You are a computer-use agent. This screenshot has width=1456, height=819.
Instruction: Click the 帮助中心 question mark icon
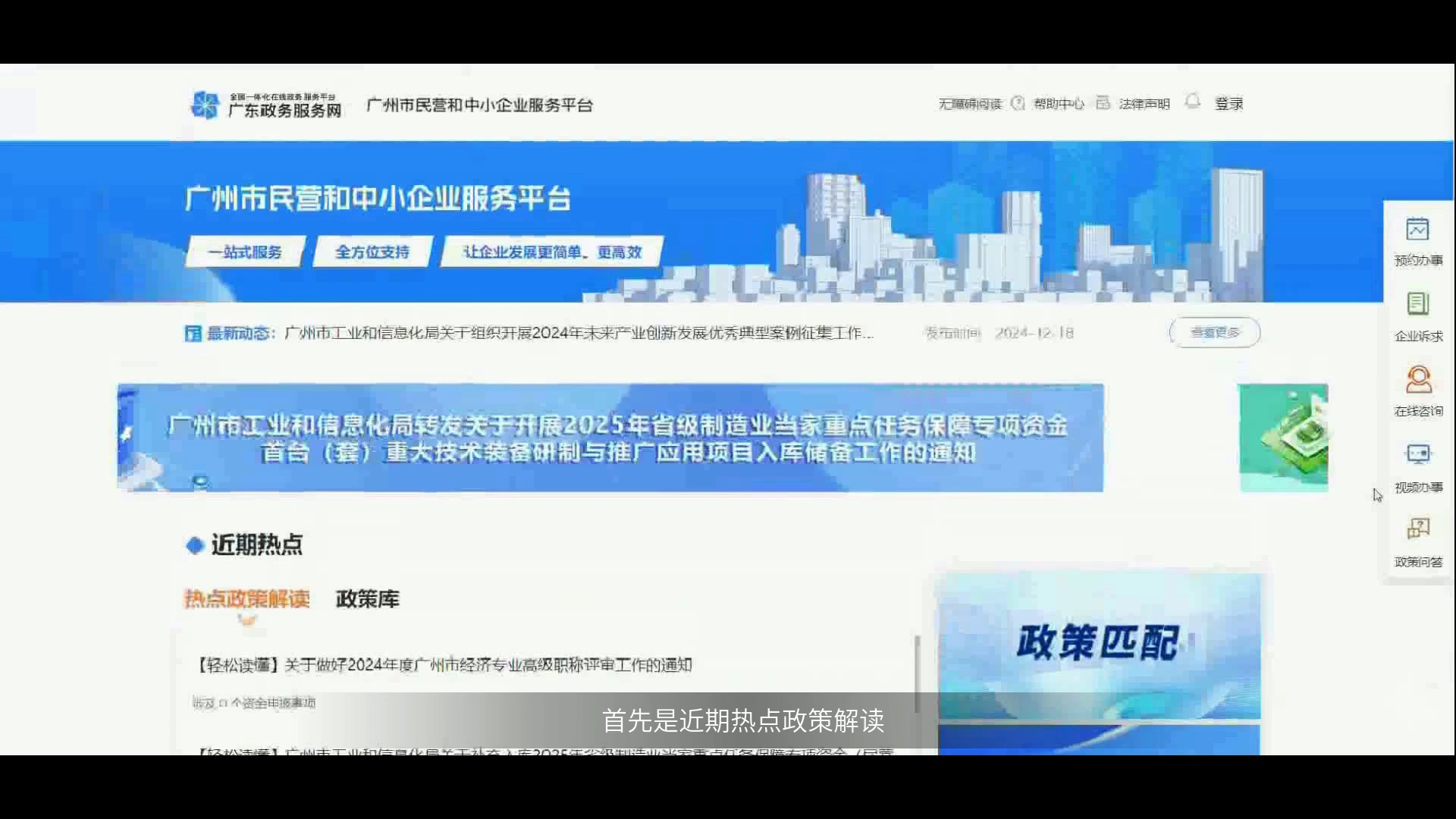click(x=1018, y=103)
